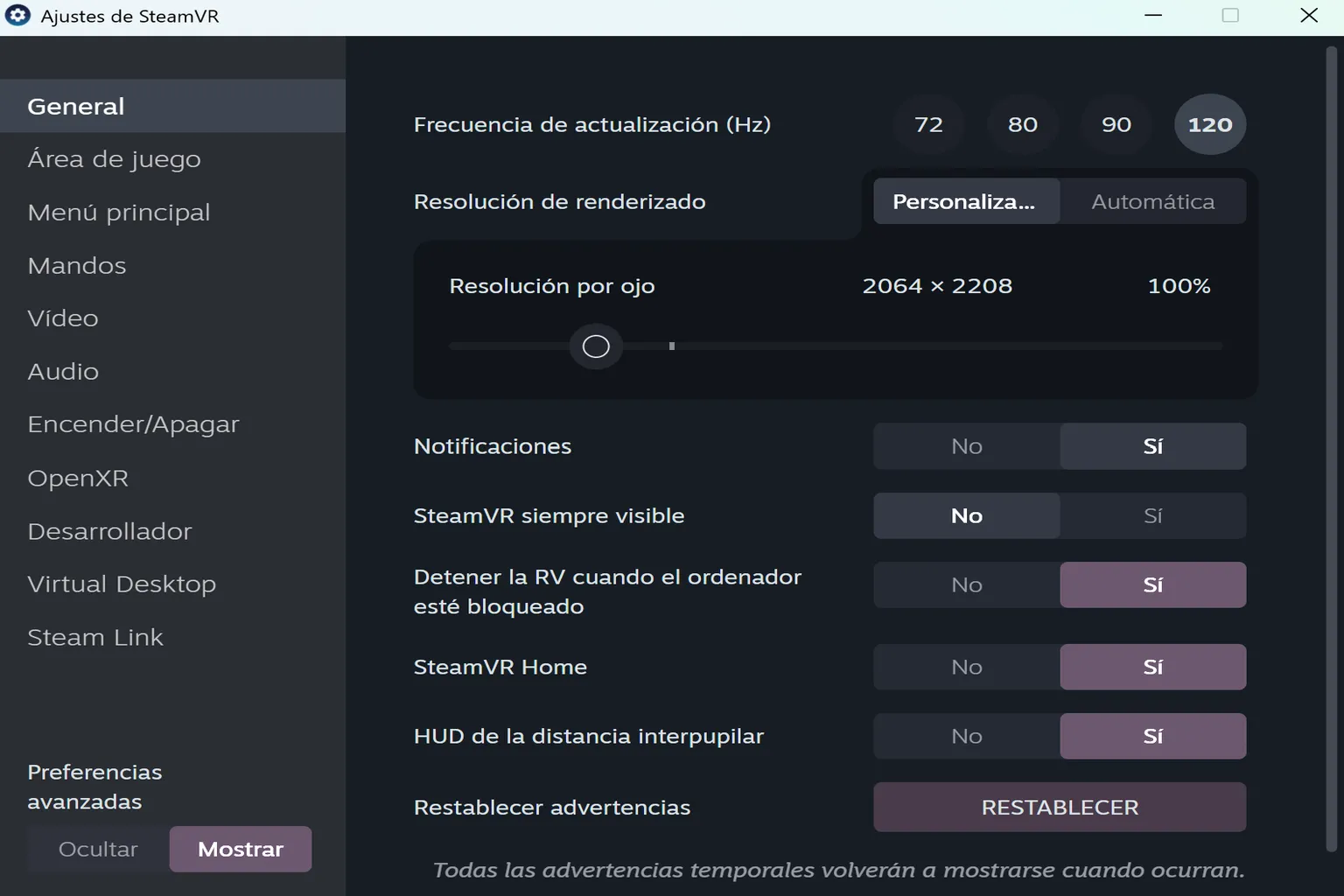Click the SteamVR gear icon in title bar
Image resolution: width=1344 pixels, height=896 pixels.
point(17,16)
